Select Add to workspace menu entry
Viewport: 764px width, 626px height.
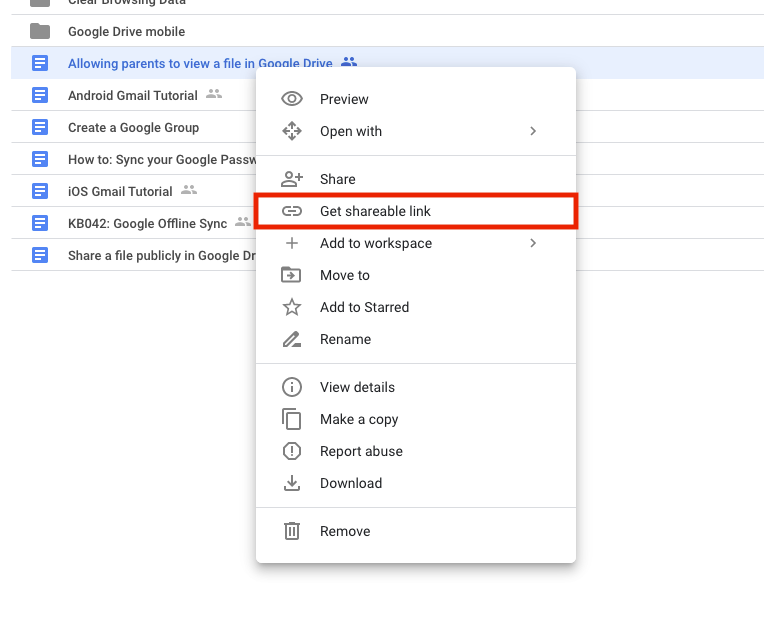click(416, 243)
